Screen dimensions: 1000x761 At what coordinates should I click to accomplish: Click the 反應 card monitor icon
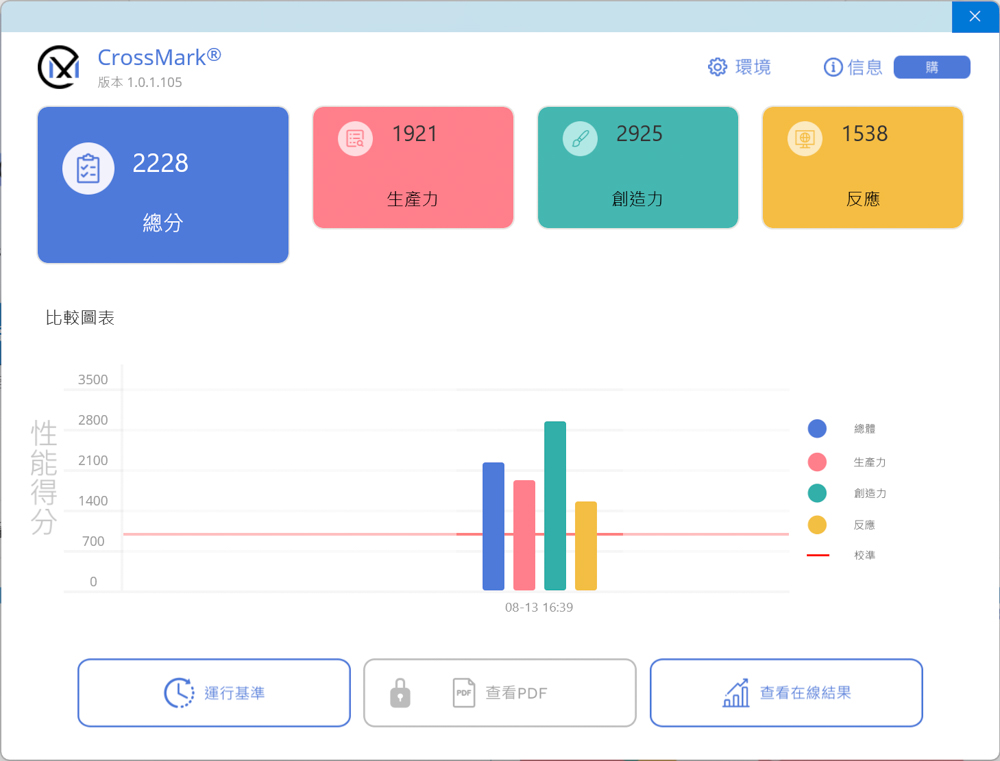[x=804, y=139]
